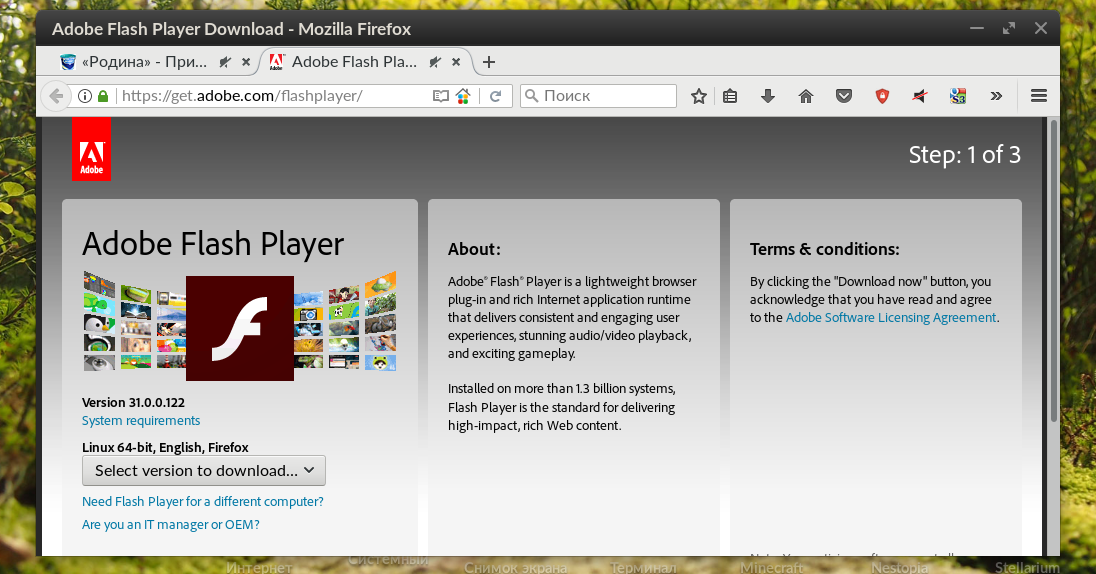
Task: Click the Version 31.0.0.122 text
Action: [x=134, y=403]
